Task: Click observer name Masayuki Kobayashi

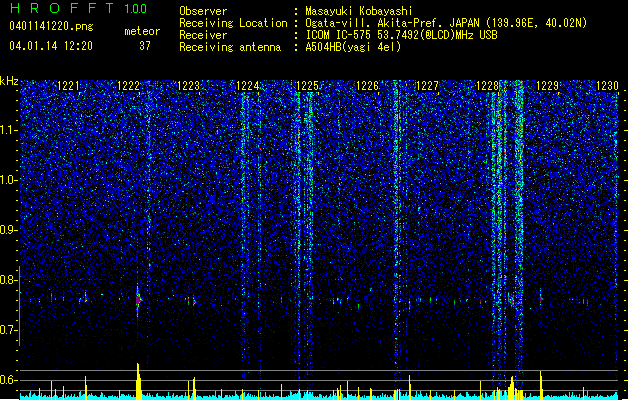Action: click(x=359, y=11)
